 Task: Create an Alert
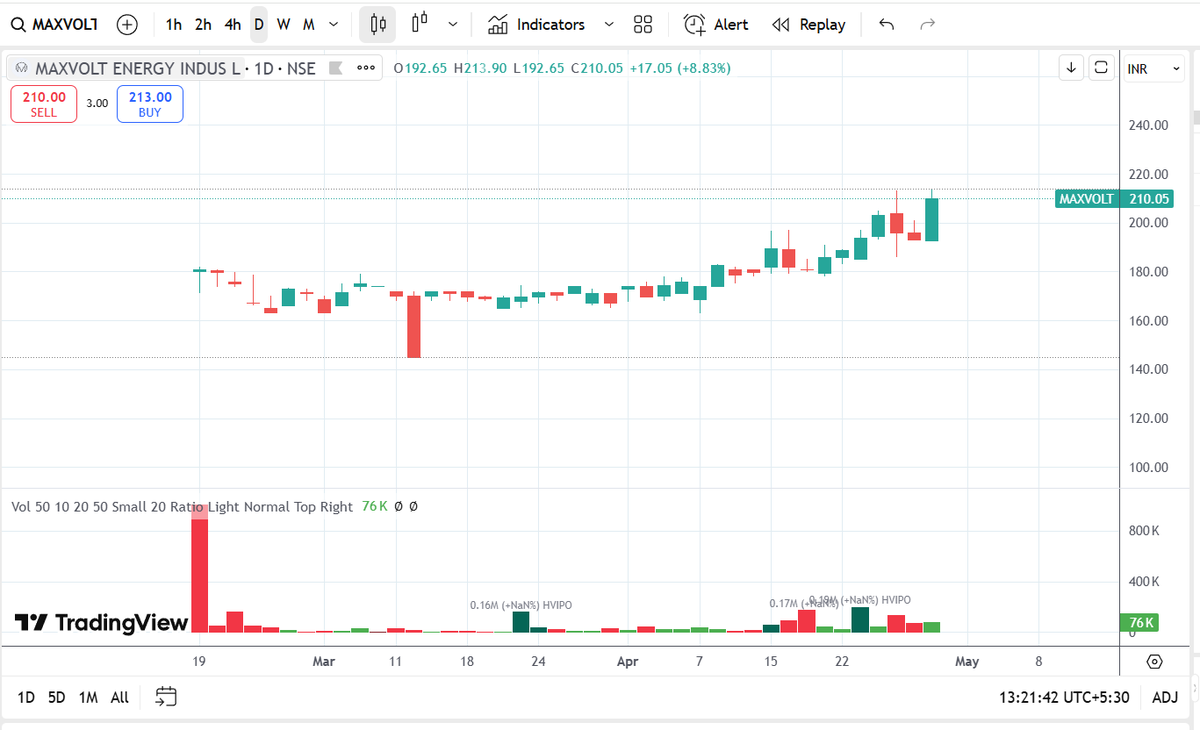tap(716, 24)
